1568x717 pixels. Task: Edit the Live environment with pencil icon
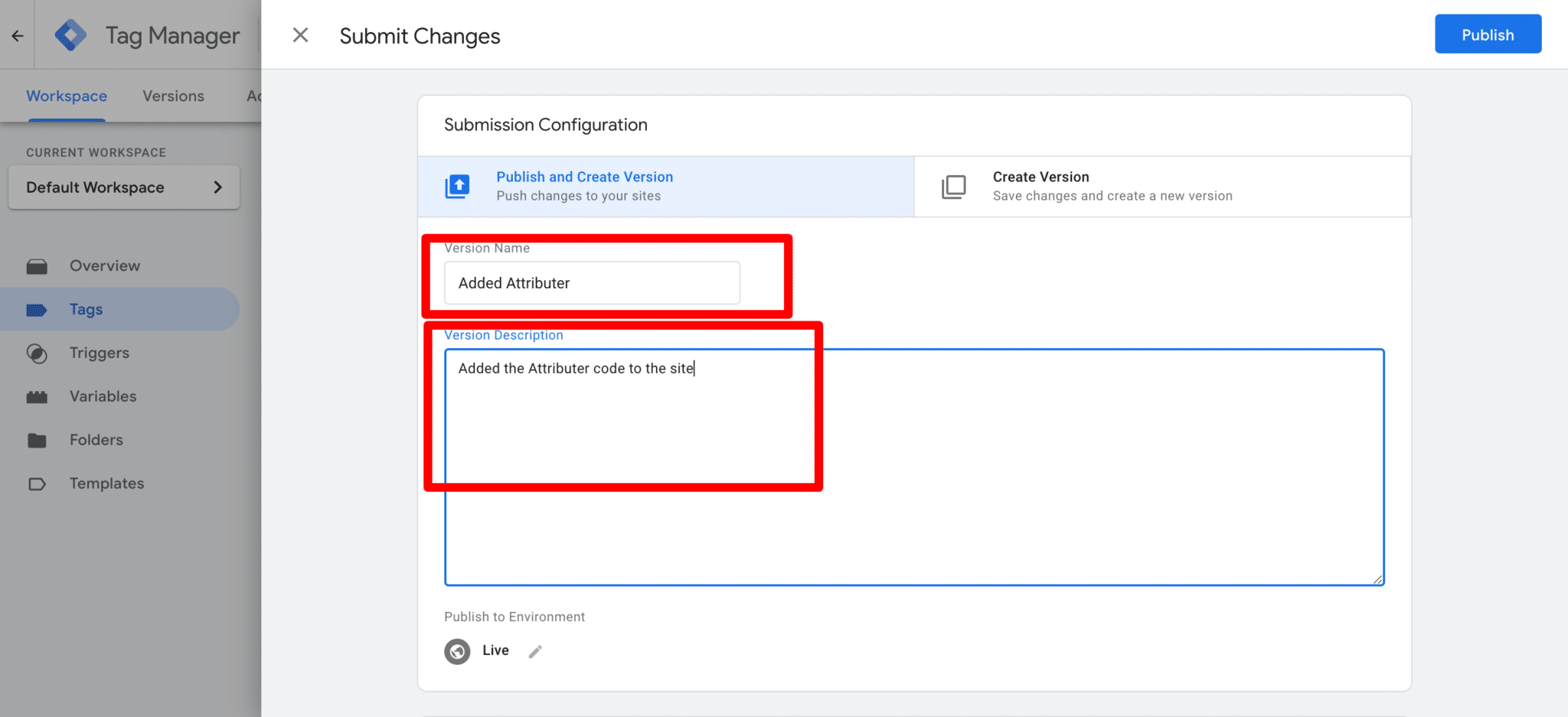point(535,651)
